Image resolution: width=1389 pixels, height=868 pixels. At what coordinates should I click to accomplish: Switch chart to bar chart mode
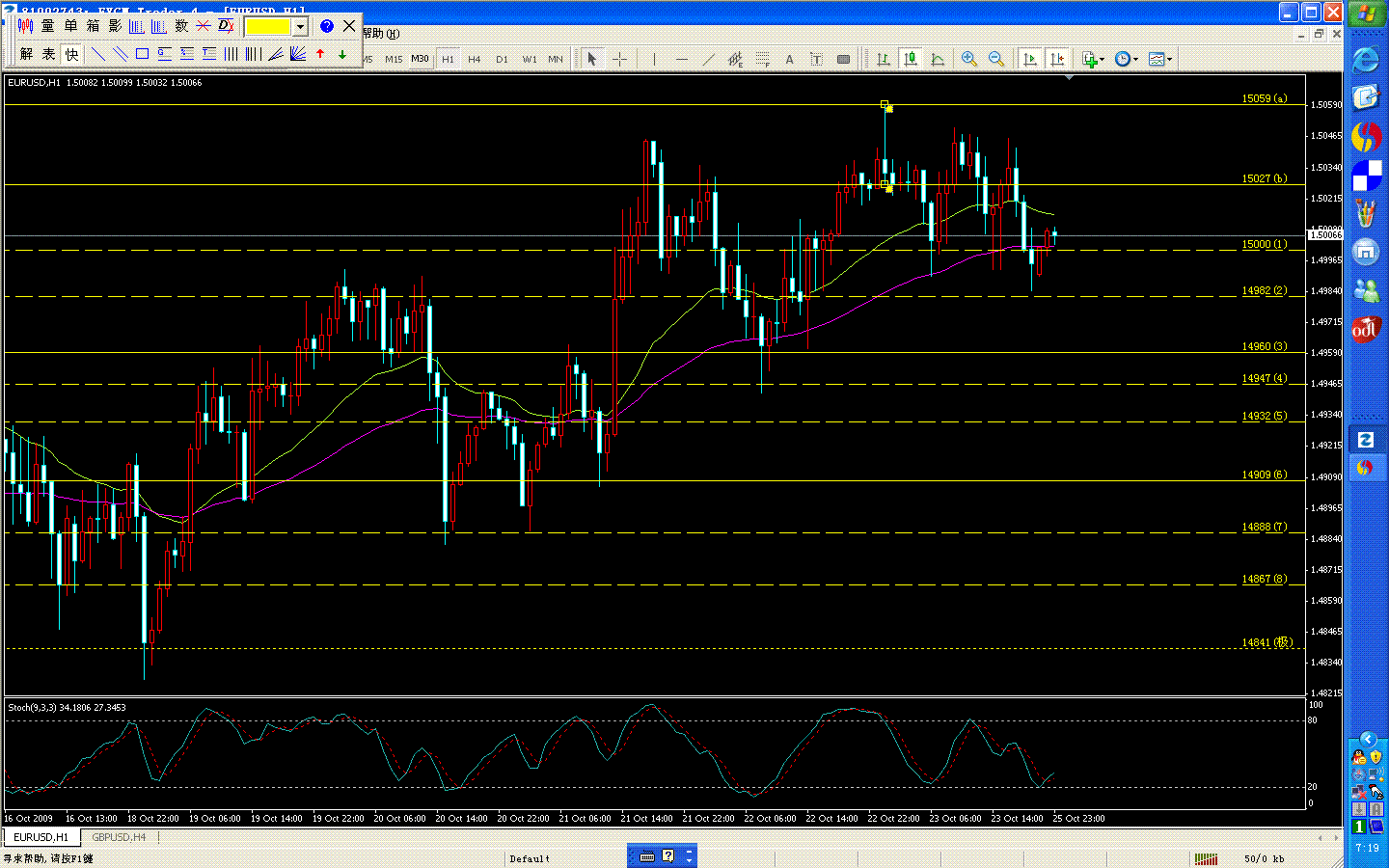883,59
